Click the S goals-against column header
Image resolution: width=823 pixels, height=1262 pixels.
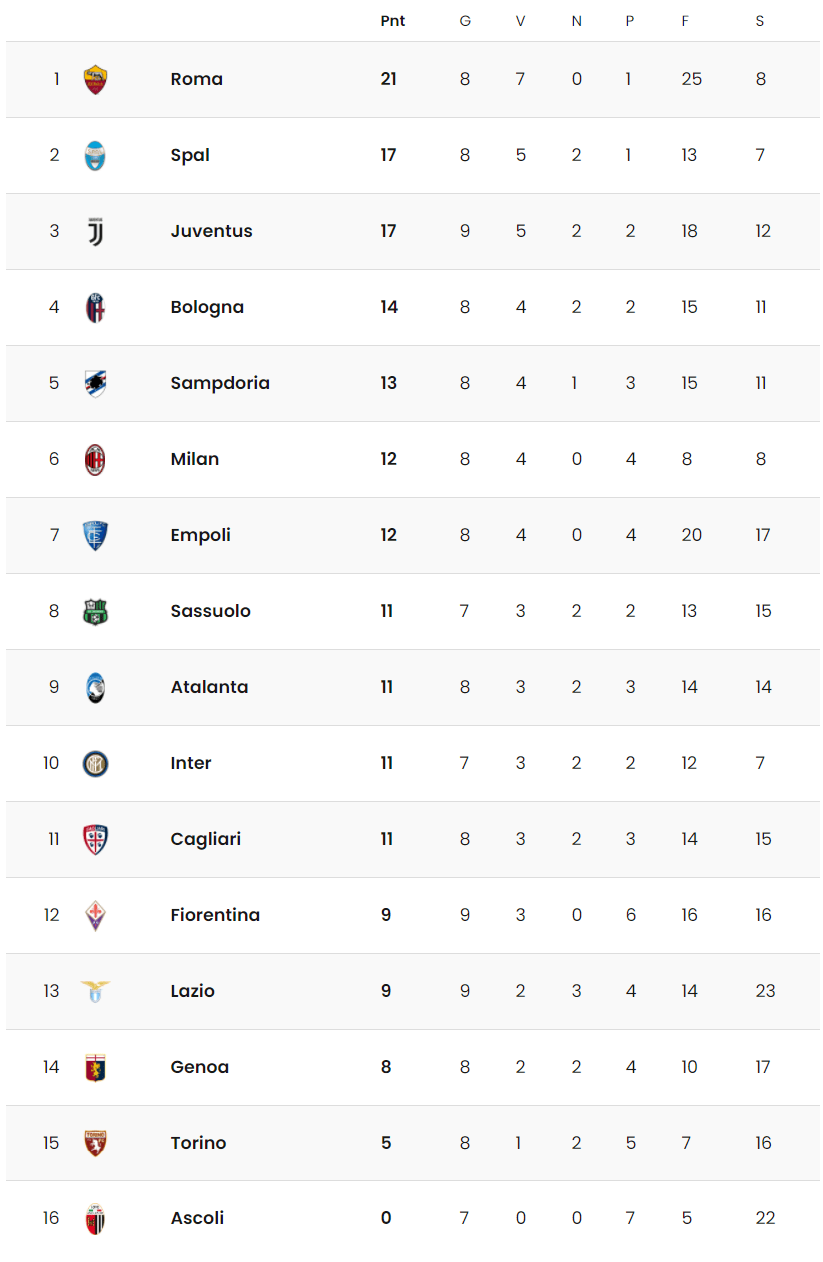760,21
